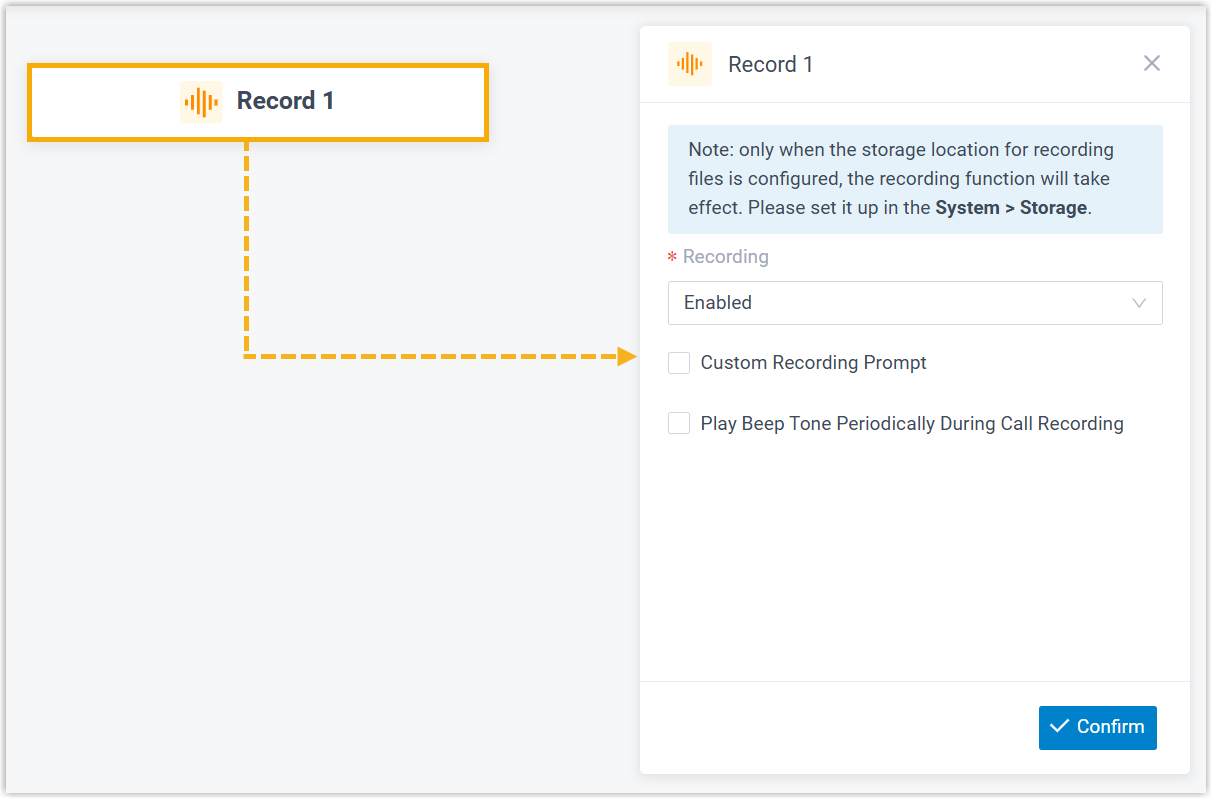Click the orange arrowhead pointing at the panel
Image resolution: width=1212 pixels, height=799 pixels.
(627, 356)
